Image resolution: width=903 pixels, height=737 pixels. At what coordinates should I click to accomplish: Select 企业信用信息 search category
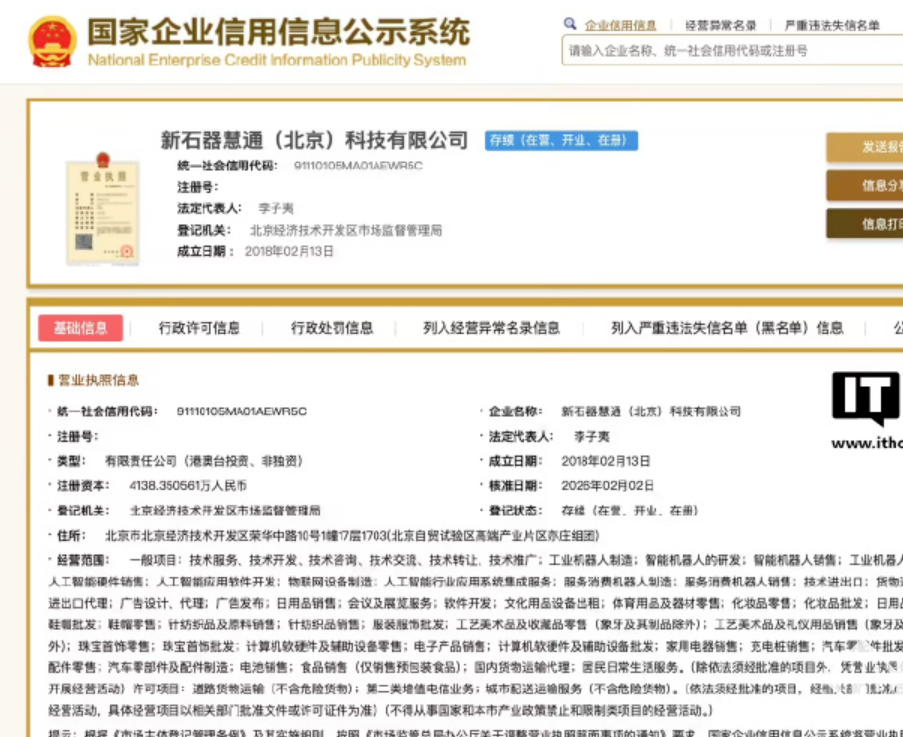(620, 25)
